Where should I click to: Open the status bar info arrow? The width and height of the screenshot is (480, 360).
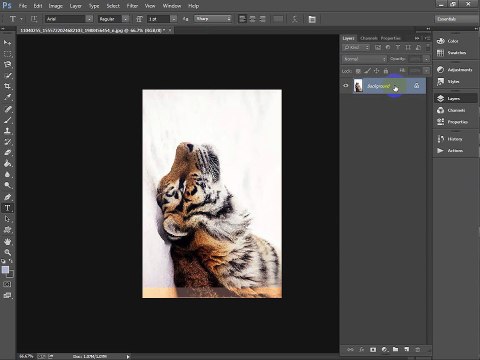pyautogui.click(x=128, y=357)
